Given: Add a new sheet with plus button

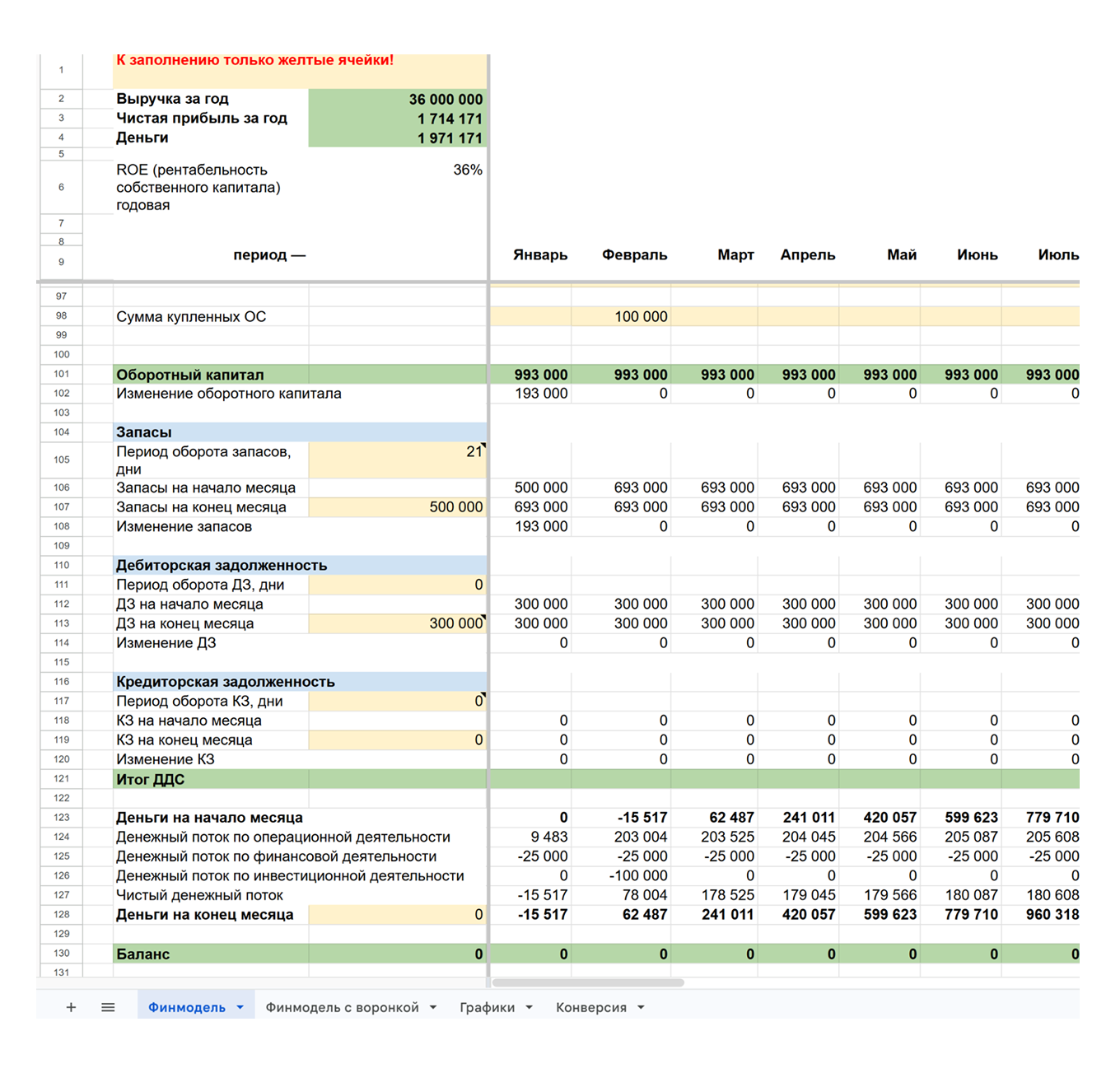Looking at the screenshot, I should tap(71, 1007).
